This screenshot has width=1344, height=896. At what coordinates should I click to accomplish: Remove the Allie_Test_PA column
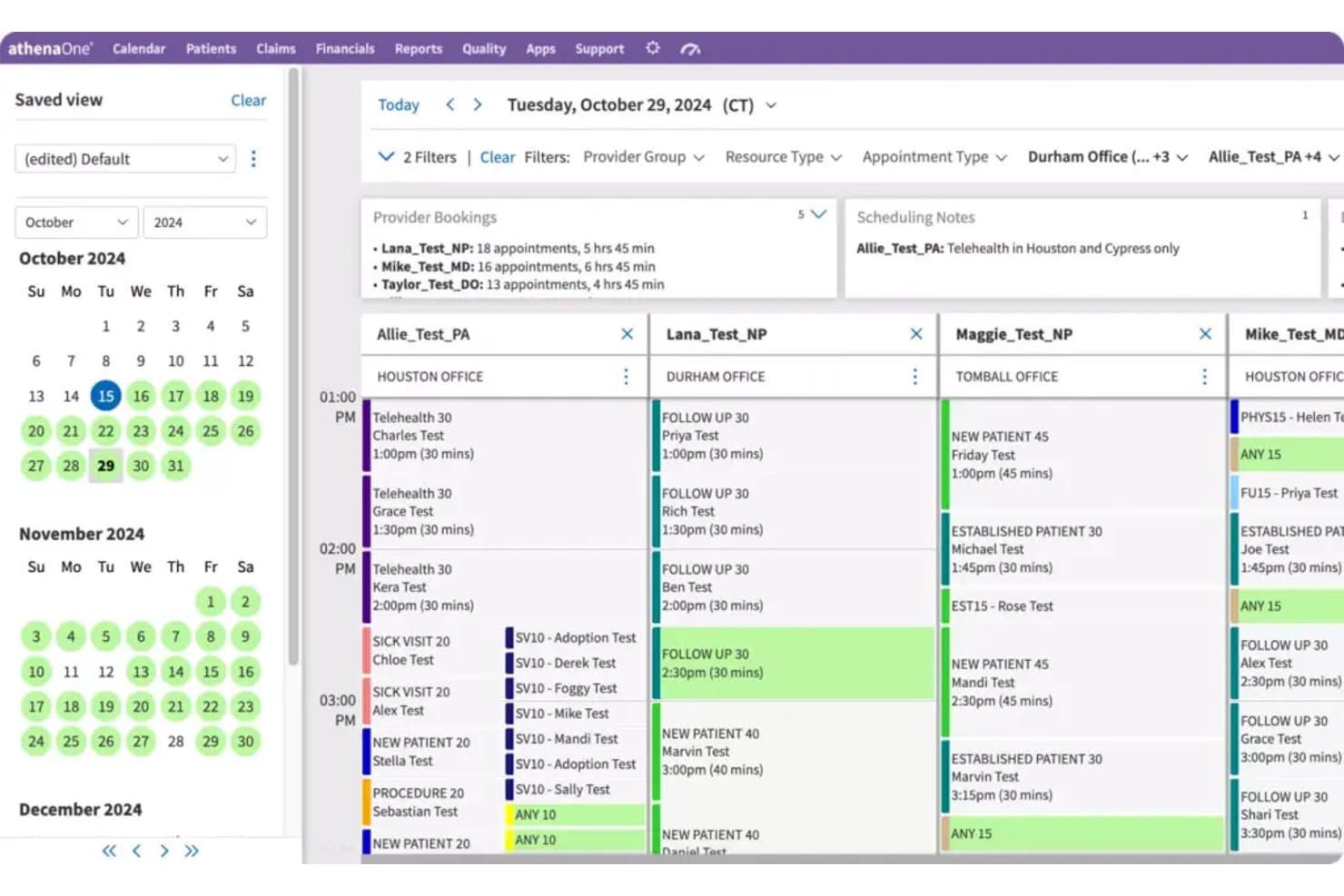[627, 334]
